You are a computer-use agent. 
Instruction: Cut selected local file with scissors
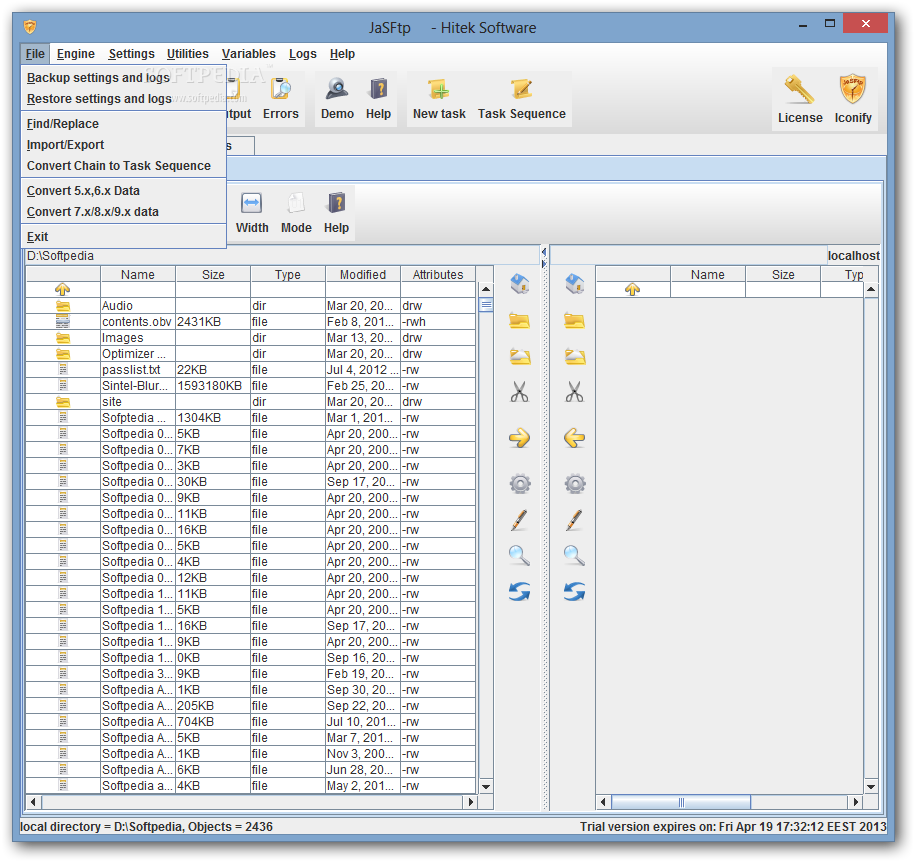[519, 392]
